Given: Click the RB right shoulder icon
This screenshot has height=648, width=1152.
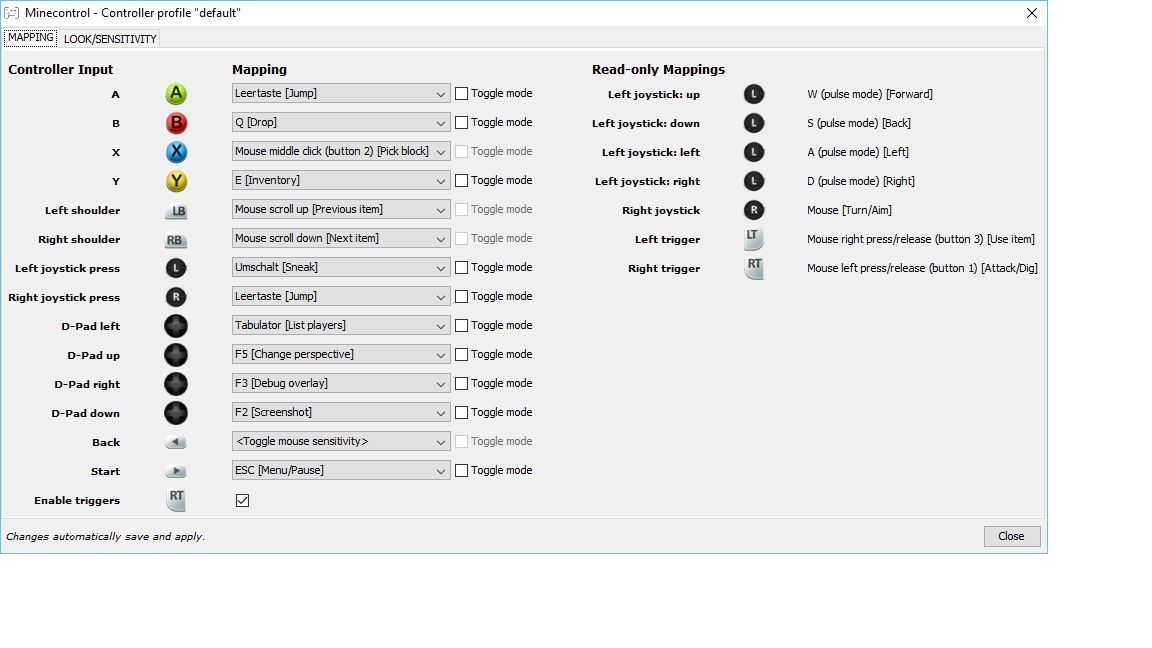Looking at the screenshot, I should [176, 240].
